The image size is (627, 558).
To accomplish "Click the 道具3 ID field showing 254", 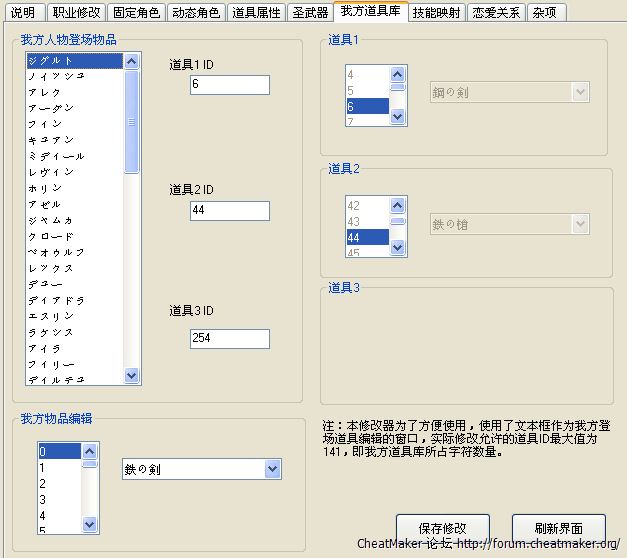I will [x=229, y=339].
